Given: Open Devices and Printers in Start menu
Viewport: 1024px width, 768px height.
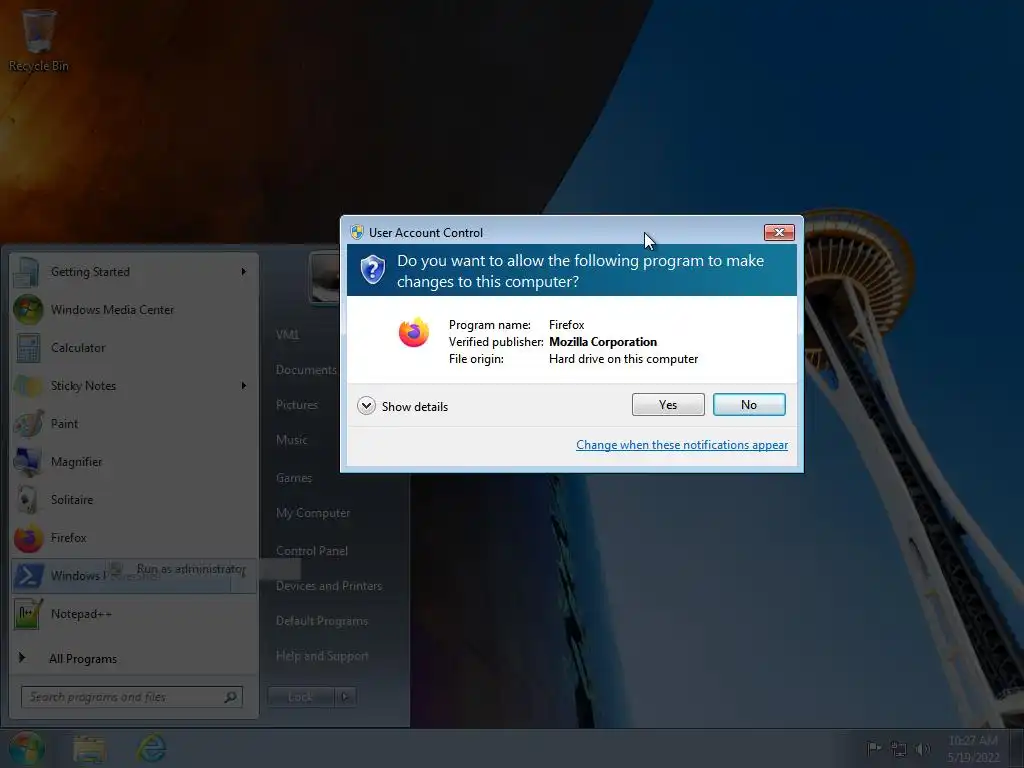Looking at the screenshot, I should click(x=328, y=586).
